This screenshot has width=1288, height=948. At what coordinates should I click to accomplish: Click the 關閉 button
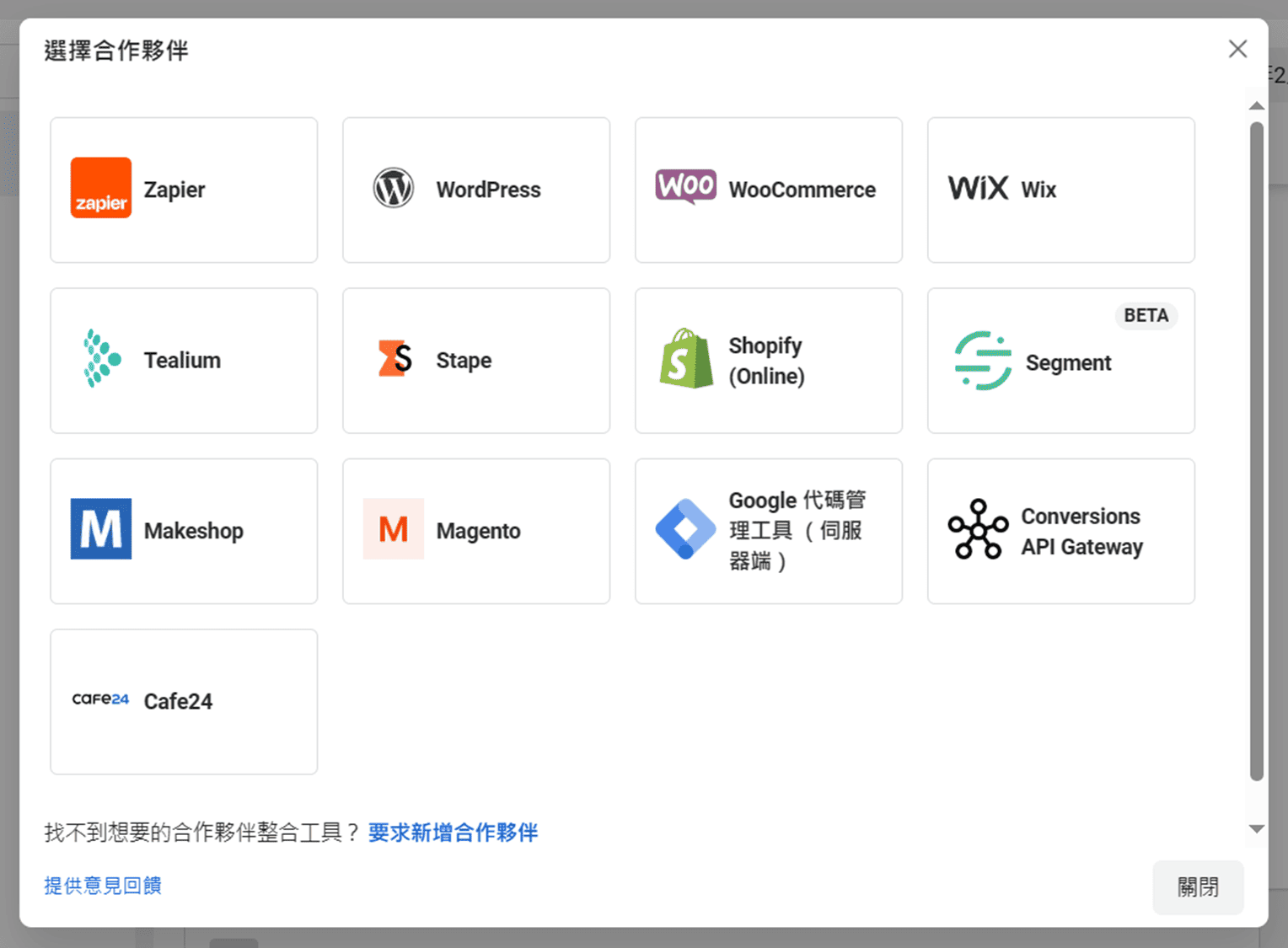click(x=1198, y=887)
